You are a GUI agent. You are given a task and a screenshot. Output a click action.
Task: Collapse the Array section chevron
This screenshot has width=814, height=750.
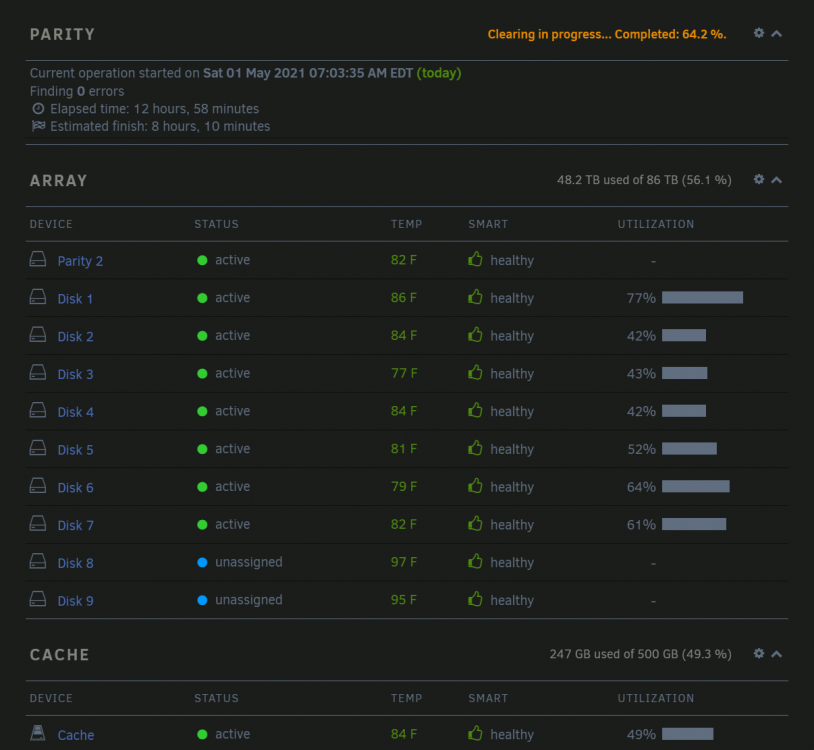(777, 180)
